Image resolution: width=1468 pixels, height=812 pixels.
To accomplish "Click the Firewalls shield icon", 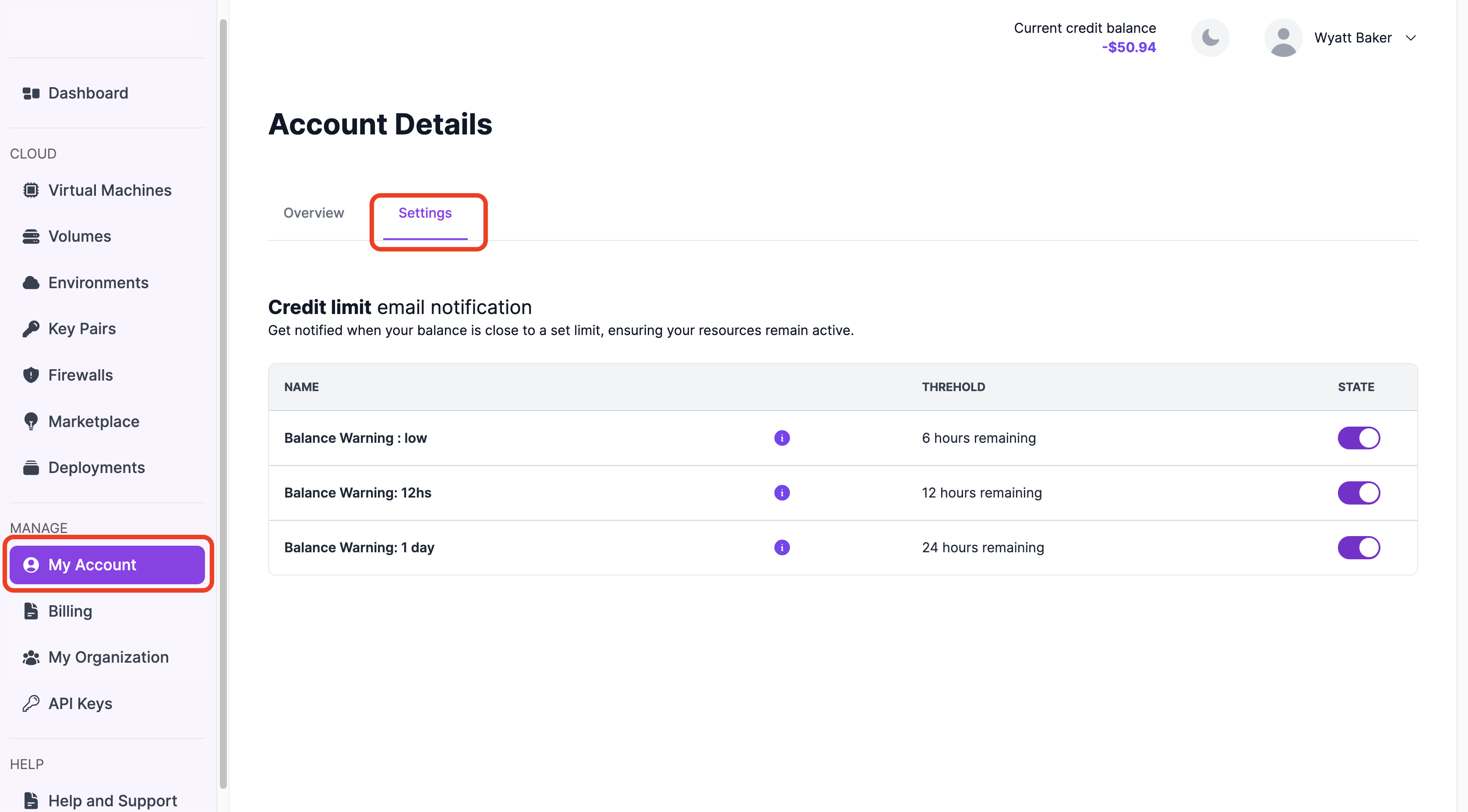I will (x=31, y=375).
